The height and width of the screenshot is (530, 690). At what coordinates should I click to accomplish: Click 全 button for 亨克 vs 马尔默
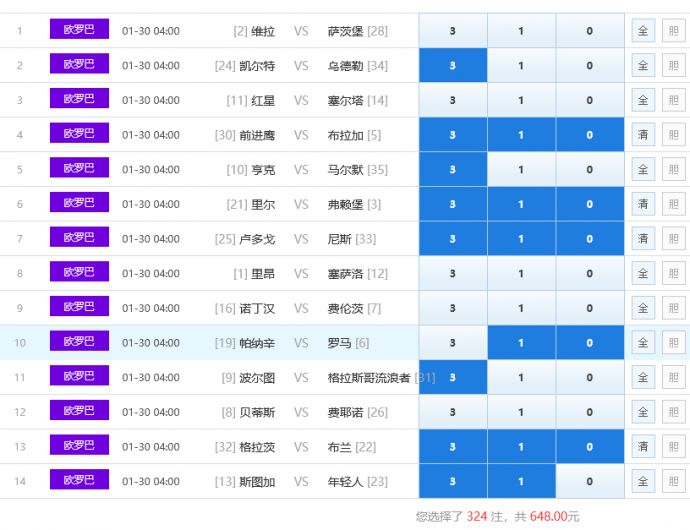pos(643,170)
